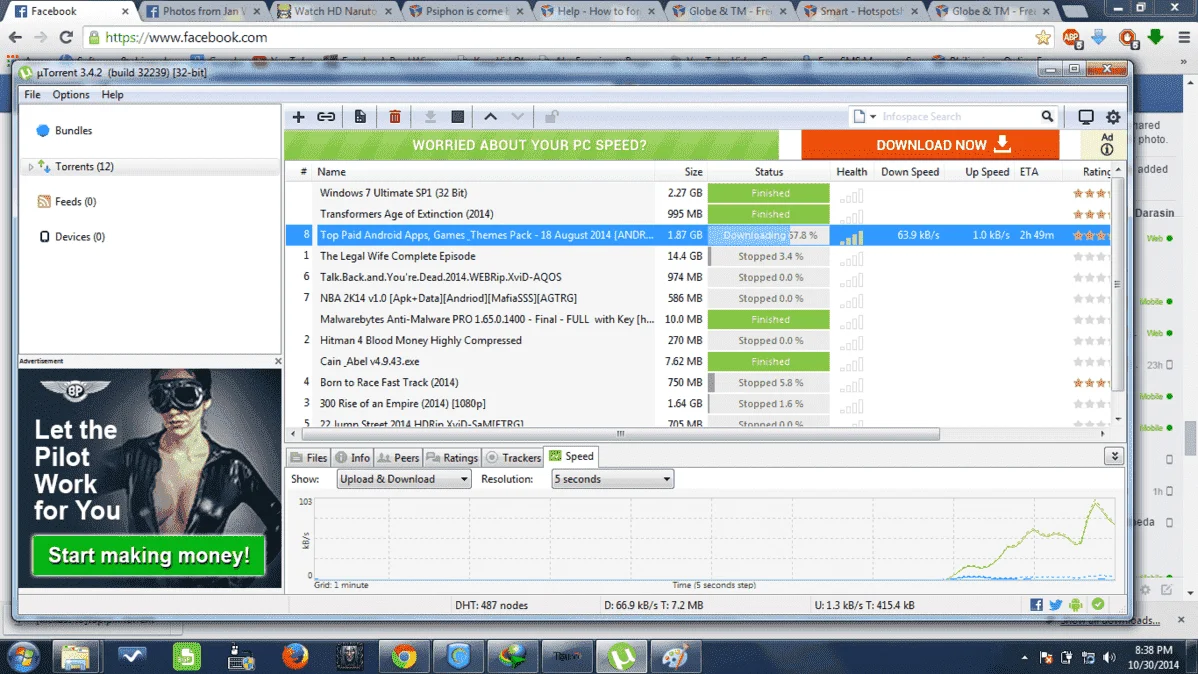This screenshot has height=674, width=1198.
Task: Click the torrent list vertical scrollbar
Action: [x=1117, y=284]
